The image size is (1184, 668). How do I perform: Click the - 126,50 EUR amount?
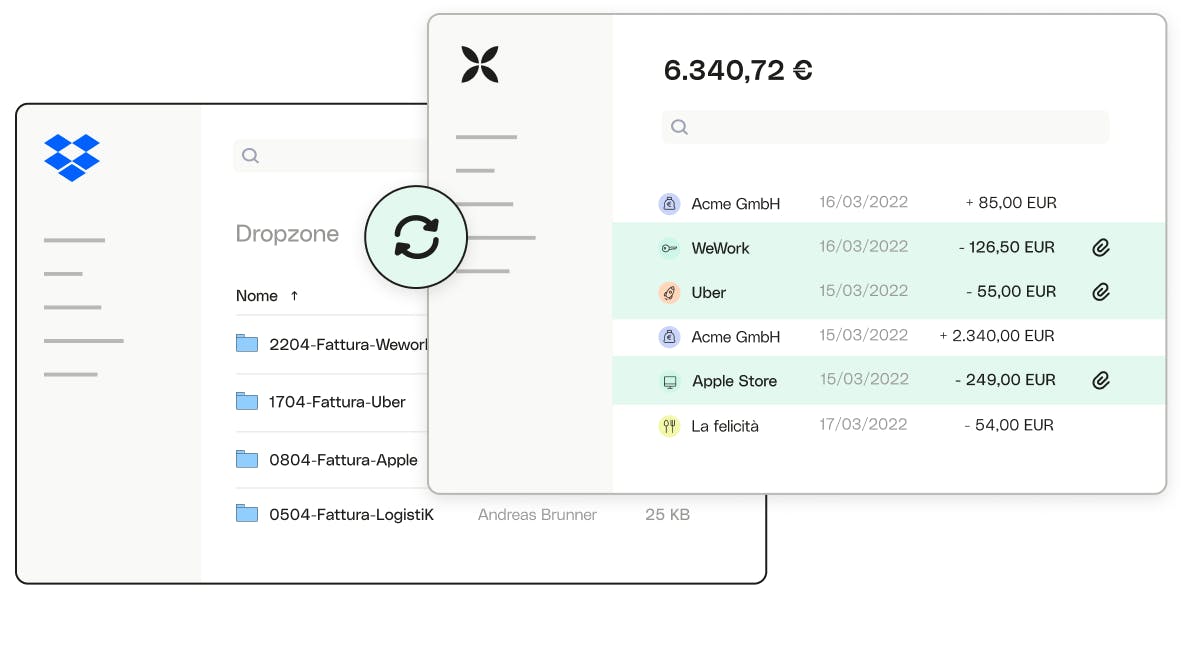click(1007, 248)
